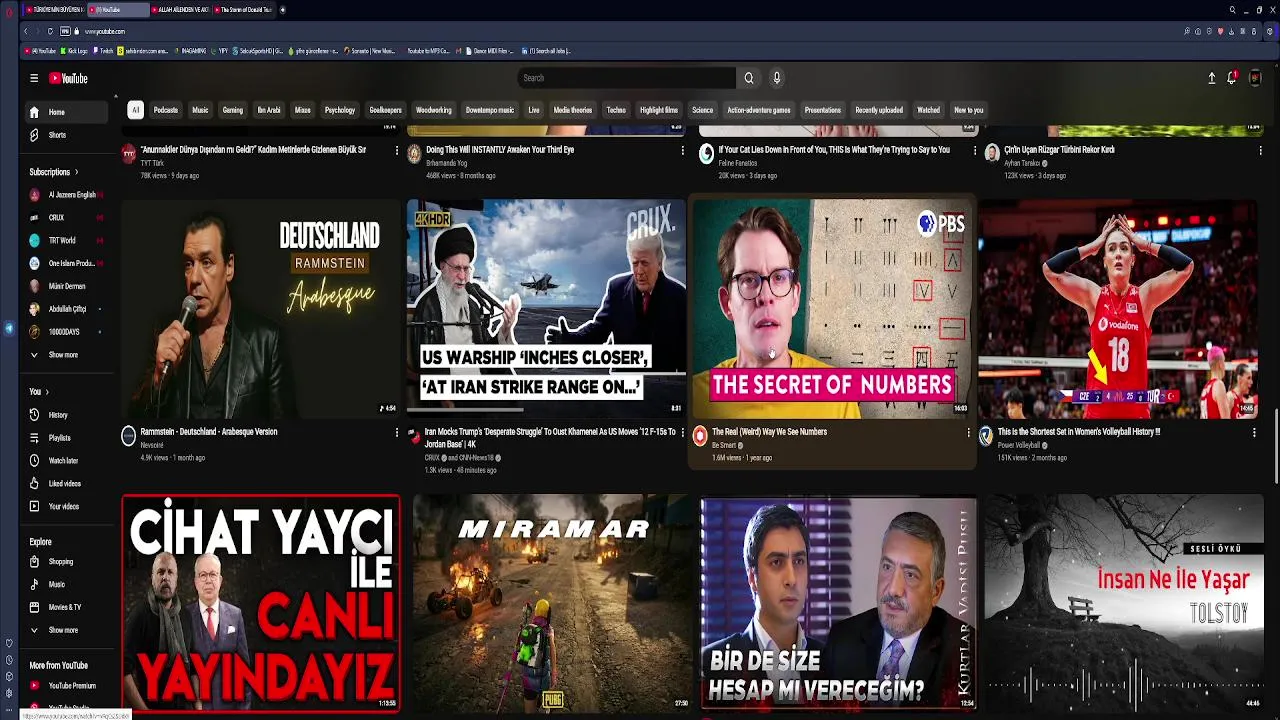Open TRT World subscription channel
Image resolution: width=1280 pixels, height=720 pixels.
coord(67,241)
